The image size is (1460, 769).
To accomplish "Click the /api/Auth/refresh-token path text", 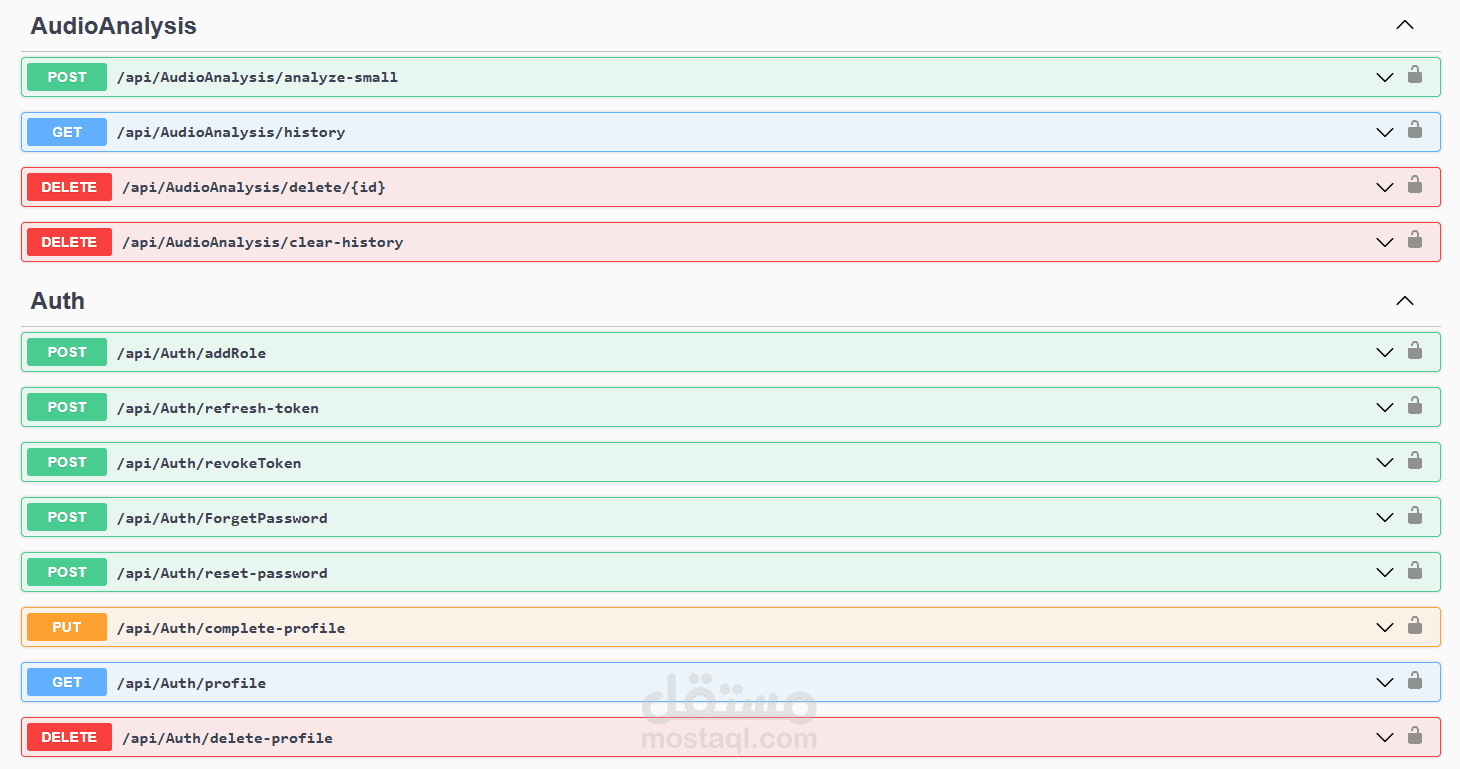I will point(218,408).
